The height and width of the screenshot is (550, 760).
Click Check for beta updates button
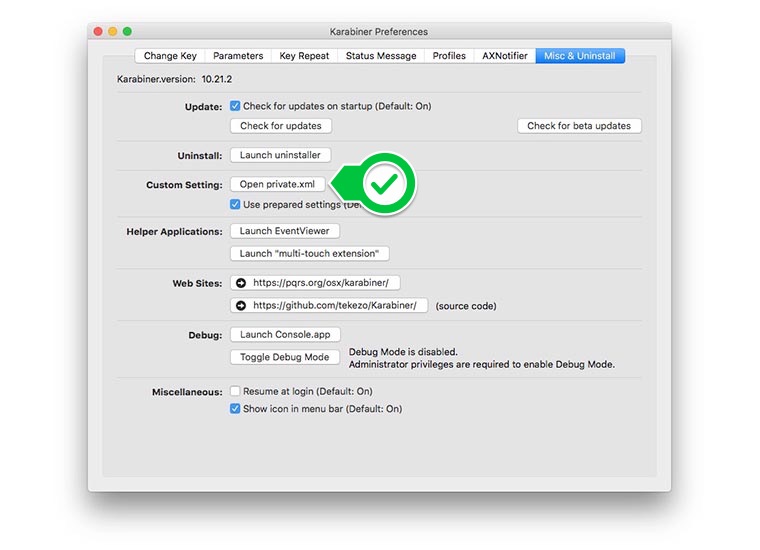(579, 126)
